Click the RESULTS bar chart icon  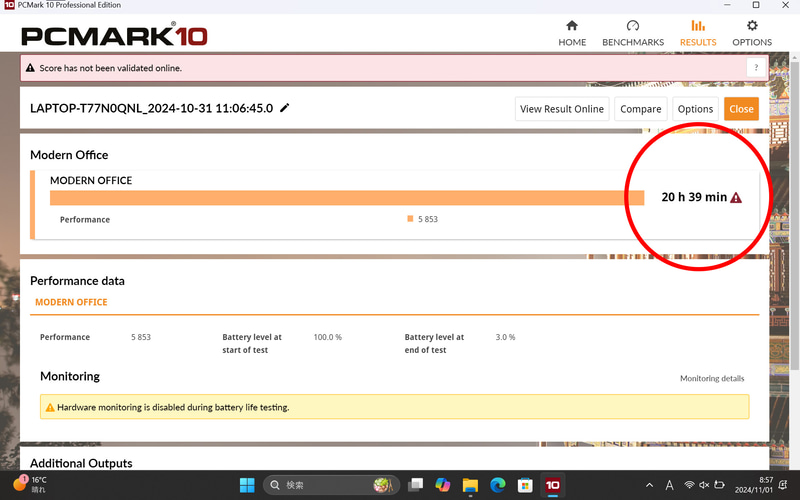tap(698, 25)
